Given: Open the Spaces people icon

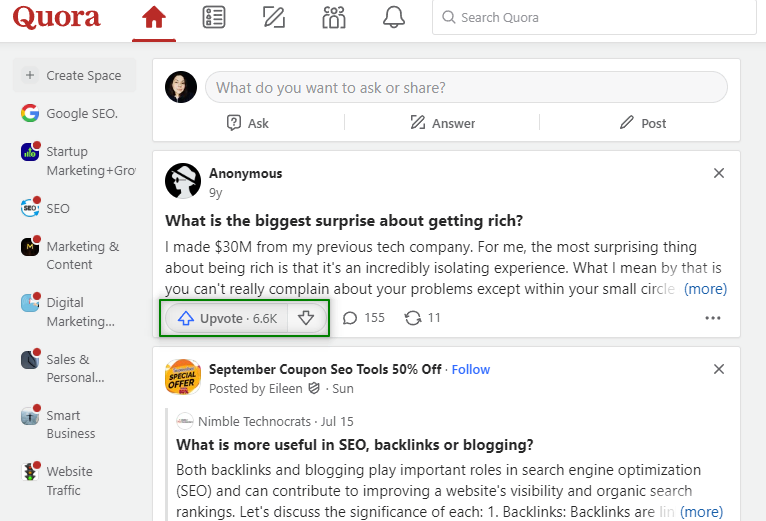Looking at the screenshot, I should coord(334,18).
